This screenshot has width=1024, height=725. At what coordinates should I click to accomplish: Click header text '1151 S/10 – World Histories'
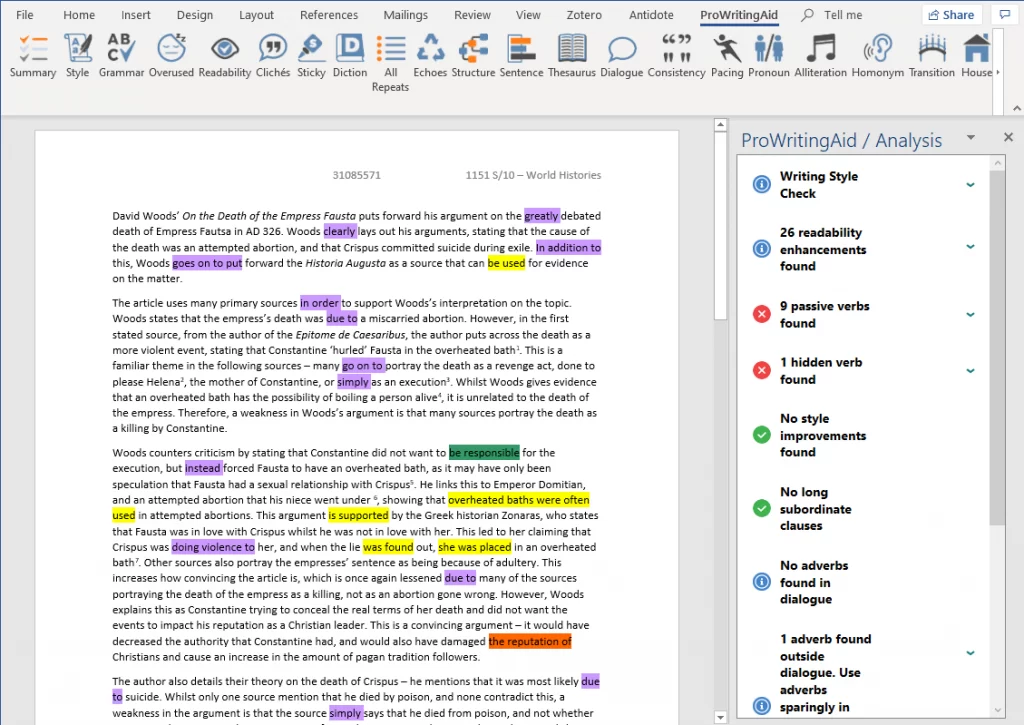pos(533,175)
